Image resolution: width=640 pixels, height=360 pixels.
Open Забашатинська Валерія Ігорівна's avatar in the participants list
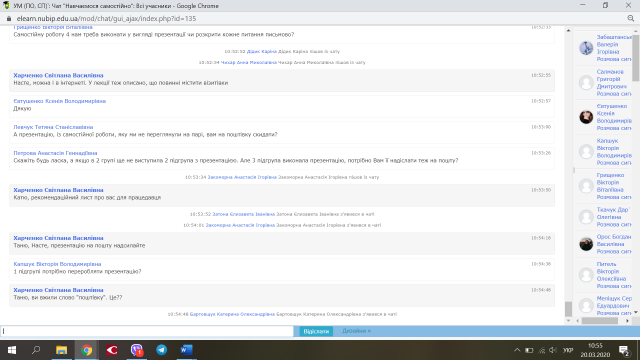coord(586,48)
